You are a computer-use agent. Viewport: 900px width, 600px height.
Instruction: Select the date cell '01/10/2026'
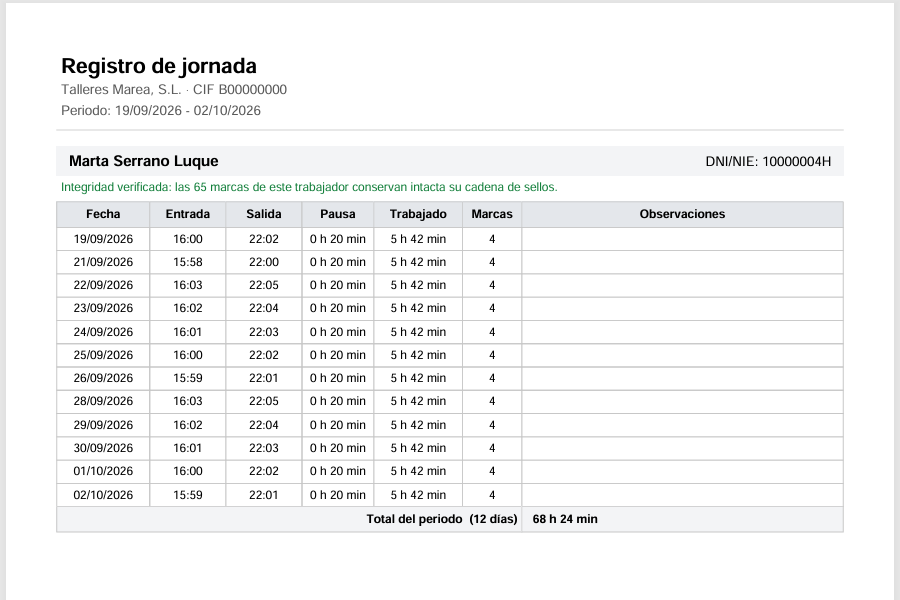pyautogui.click(x=103, y=471)
